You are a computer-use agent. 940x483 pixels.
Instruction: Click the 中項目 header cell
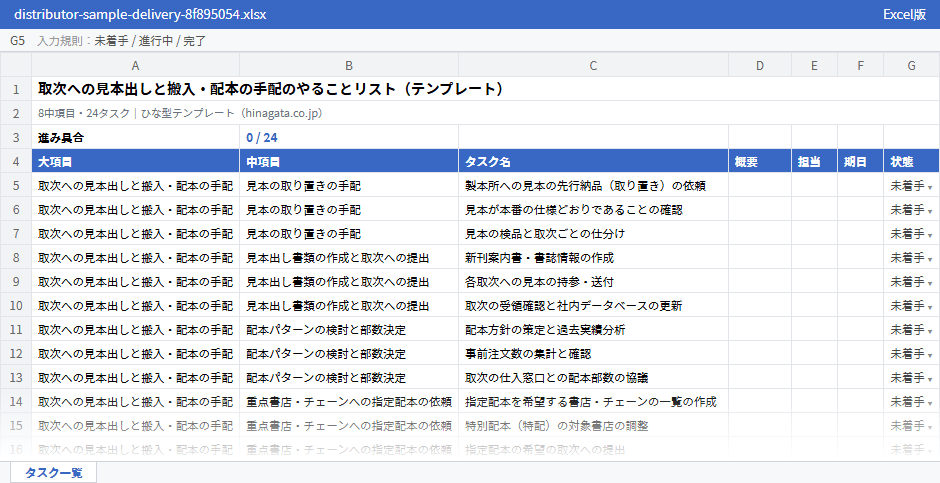coord(349,162)
